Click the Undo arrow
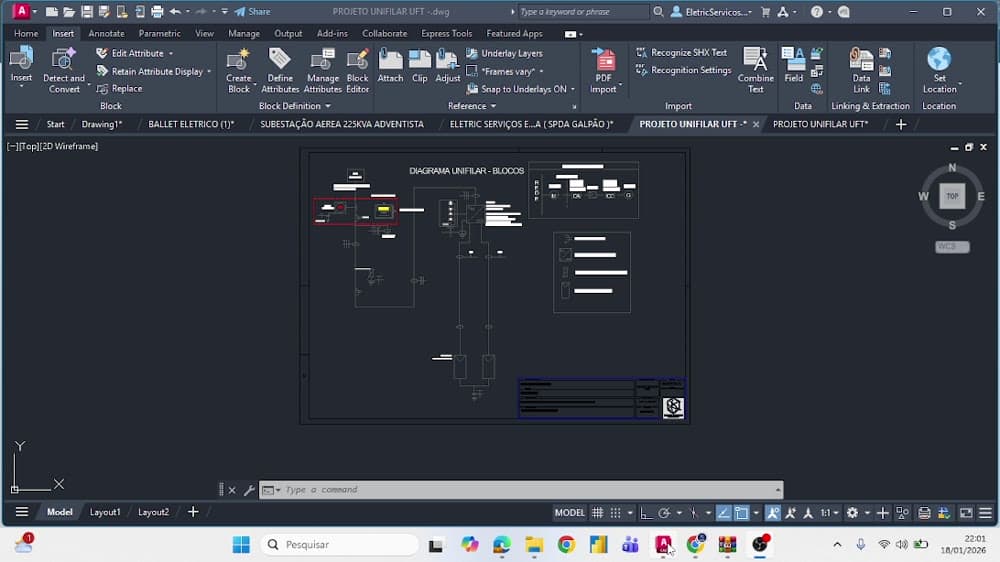Image resolution: width=1000 pixels, height=562 pixels. click(175, 11)
